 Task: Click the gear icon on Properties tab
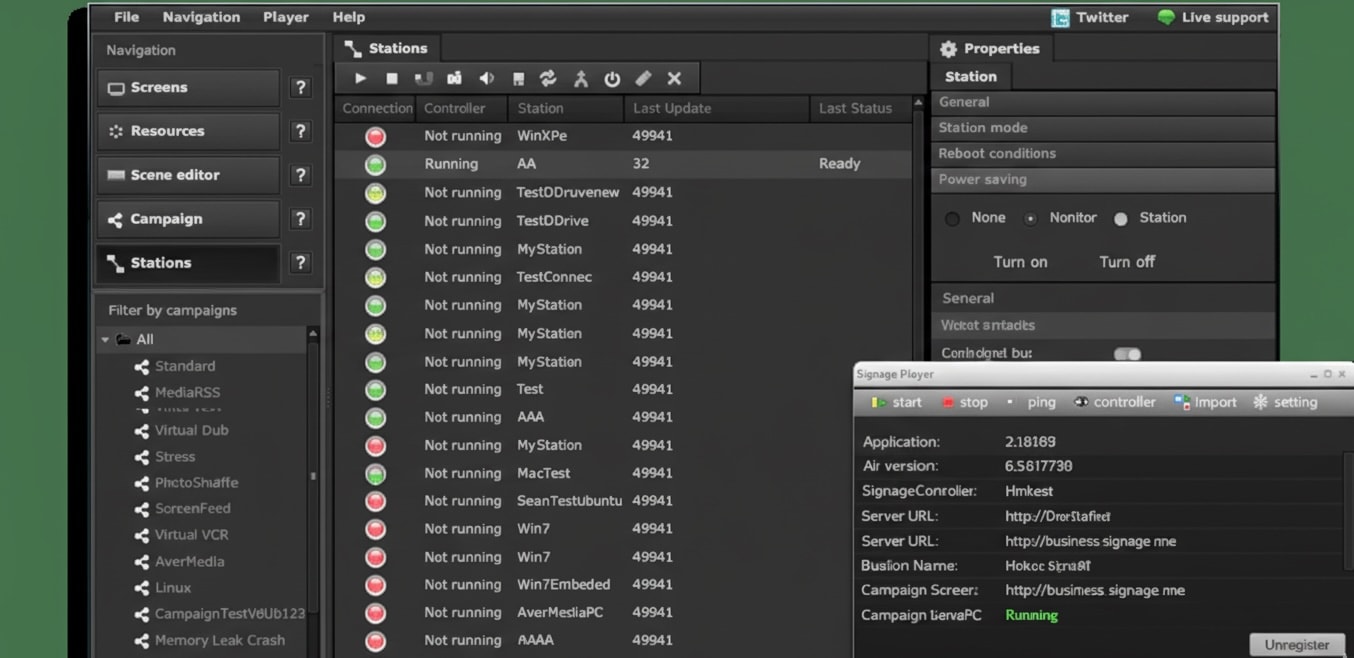click(949, 49)
